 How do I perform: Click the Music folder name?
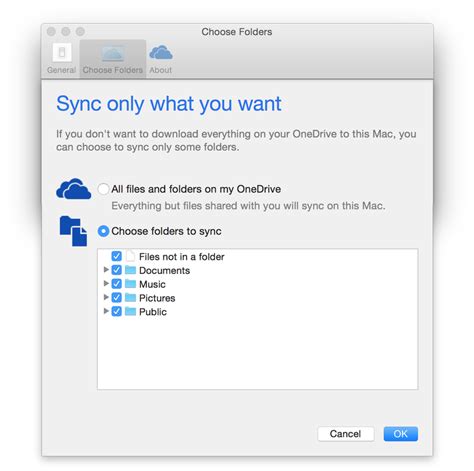tap(152, 284)
